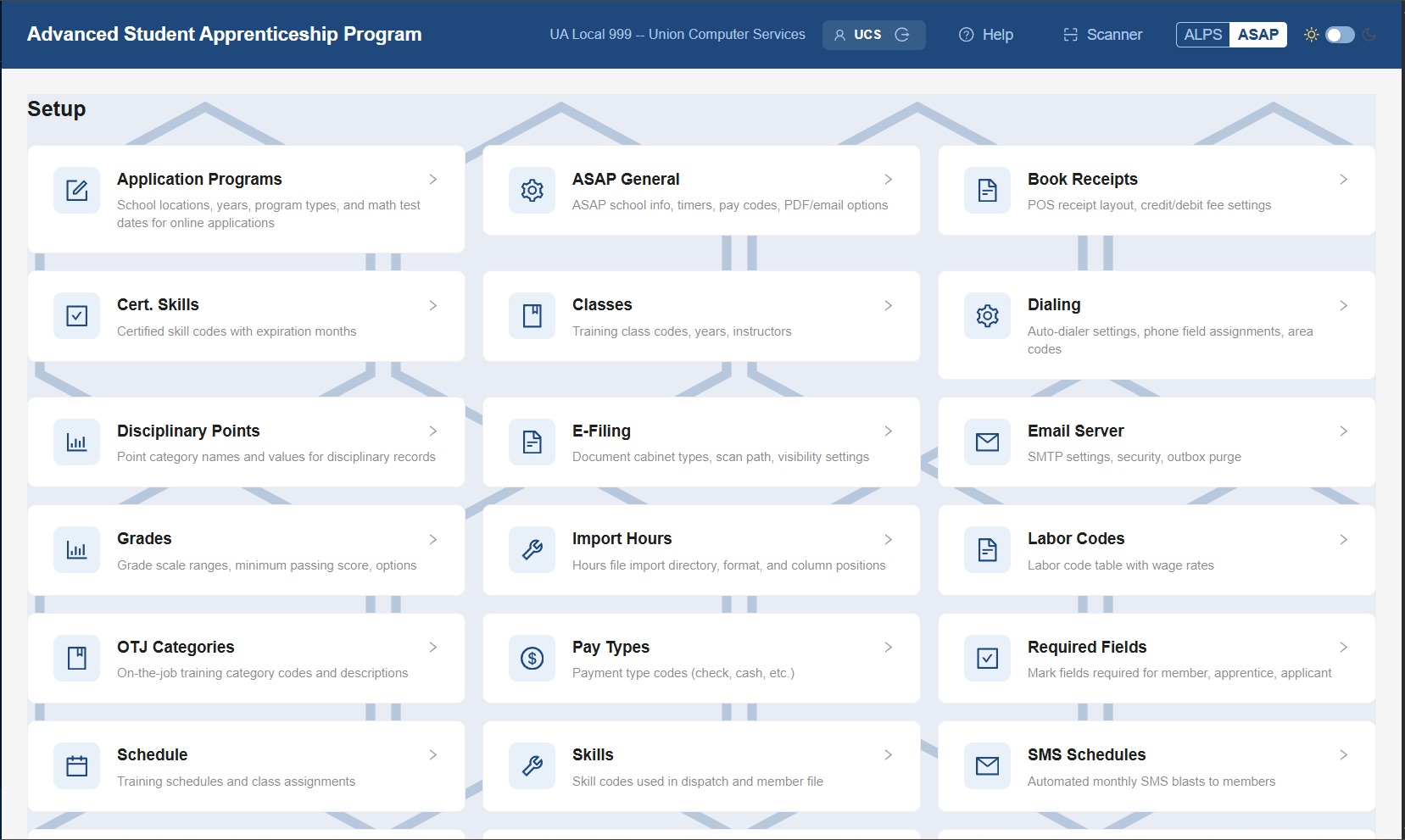Click the Book Receipts document icon
This screenshot has height=840, width=1405.
point(988,190)
